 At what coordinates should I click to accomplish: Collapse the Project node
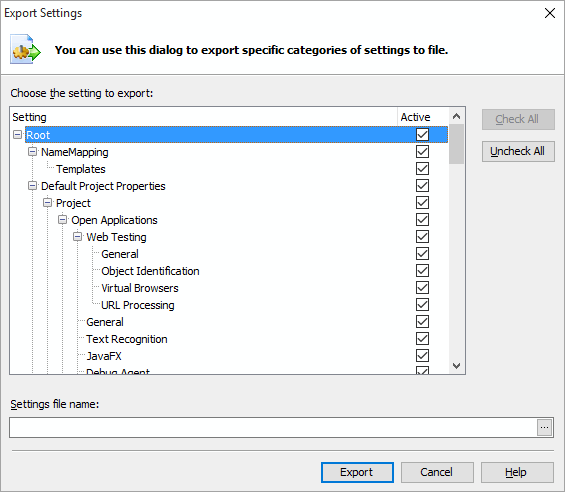tap(48, 203)
